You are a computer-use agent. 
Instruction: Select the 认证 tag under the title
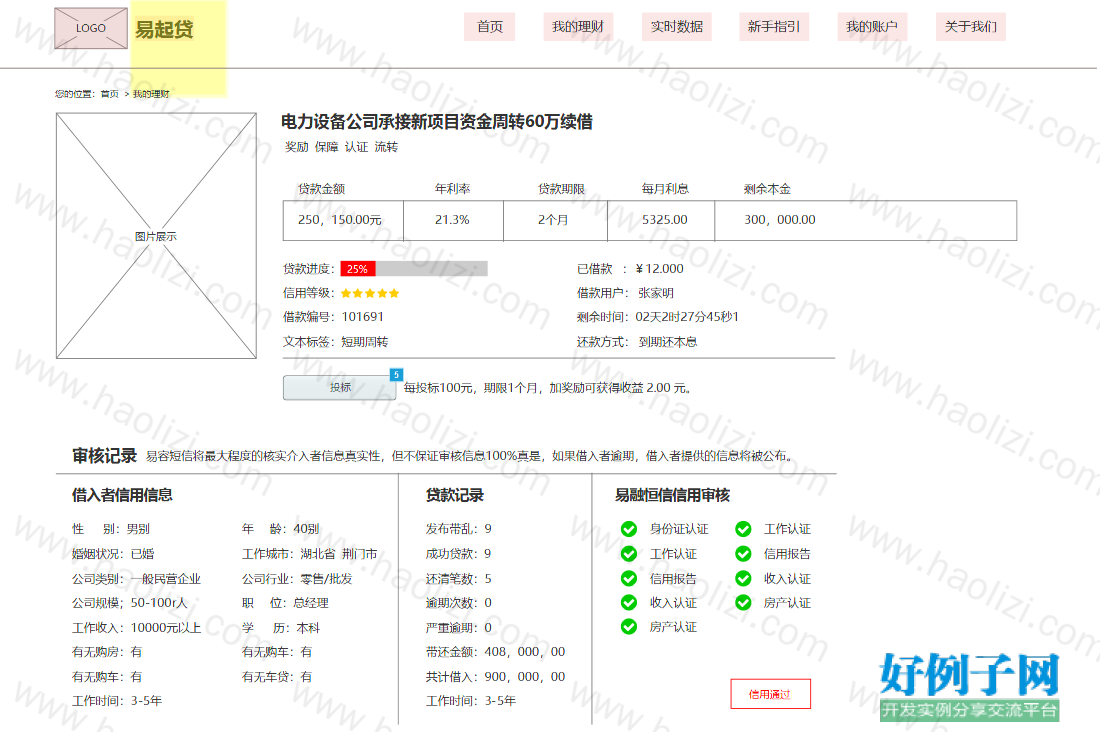pos(356,147)
